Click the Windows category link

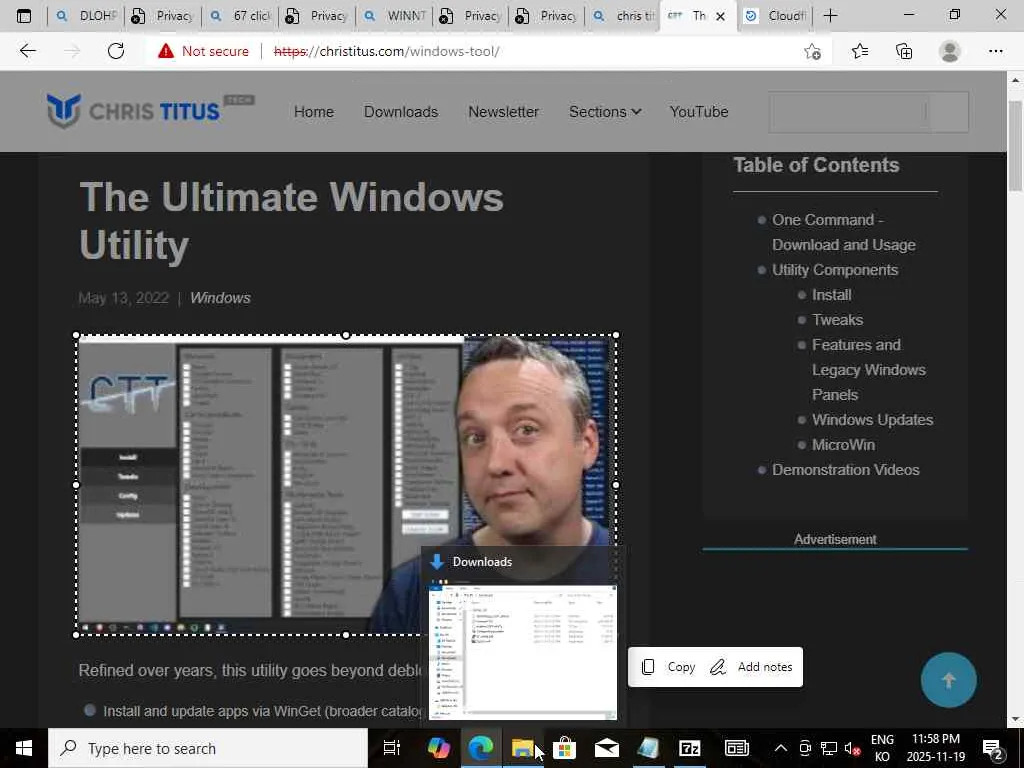point(220,298)
